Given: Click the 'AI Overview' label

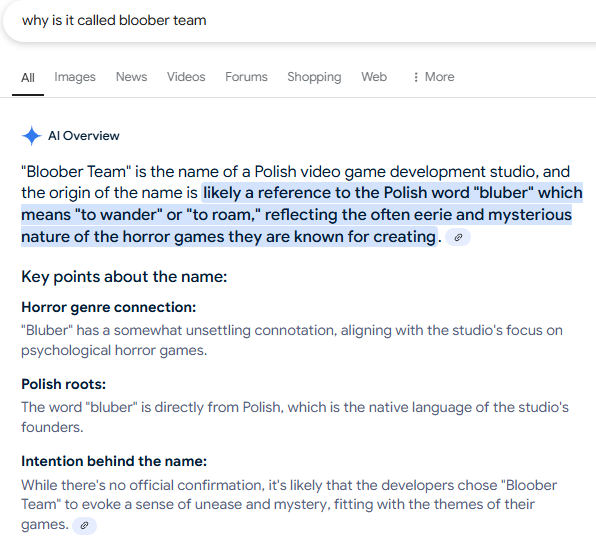Looking at the screenshot, I should coord(84,136).
